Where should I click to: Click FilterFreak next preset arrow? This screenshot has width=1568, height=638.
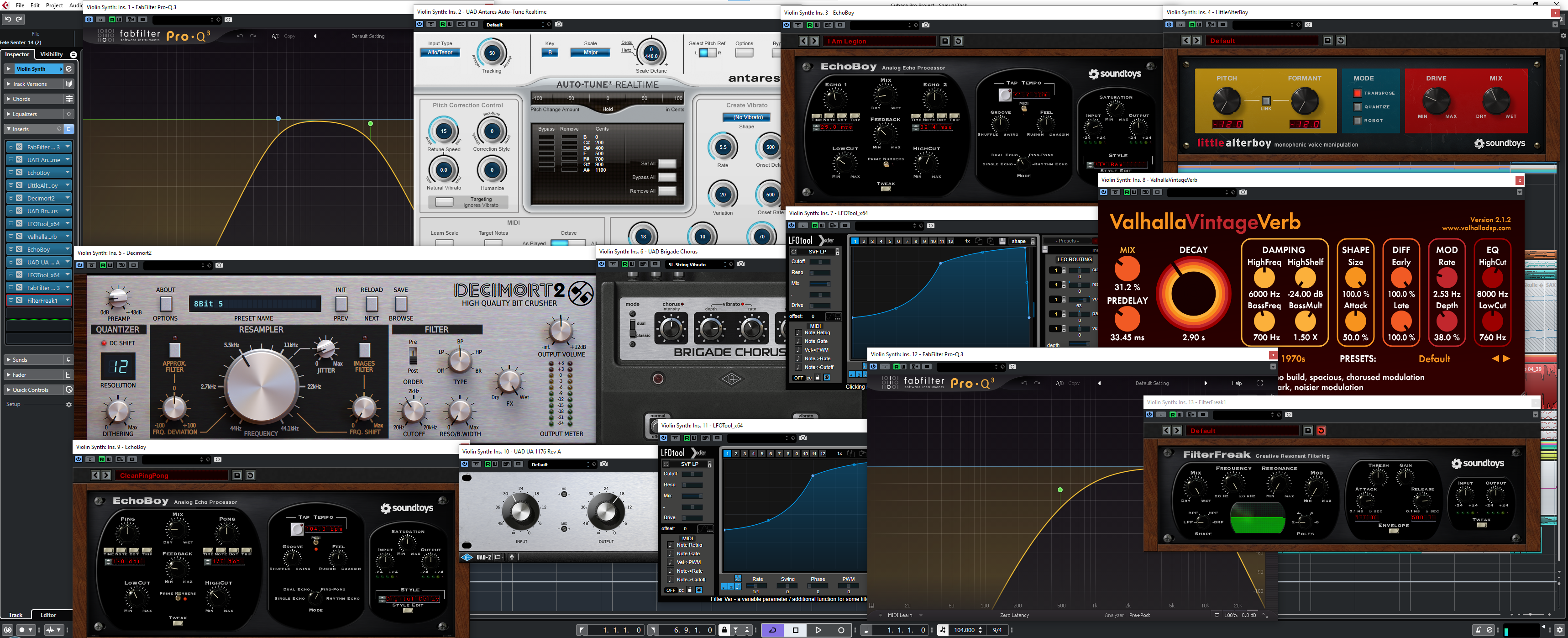coord(1177,430)
